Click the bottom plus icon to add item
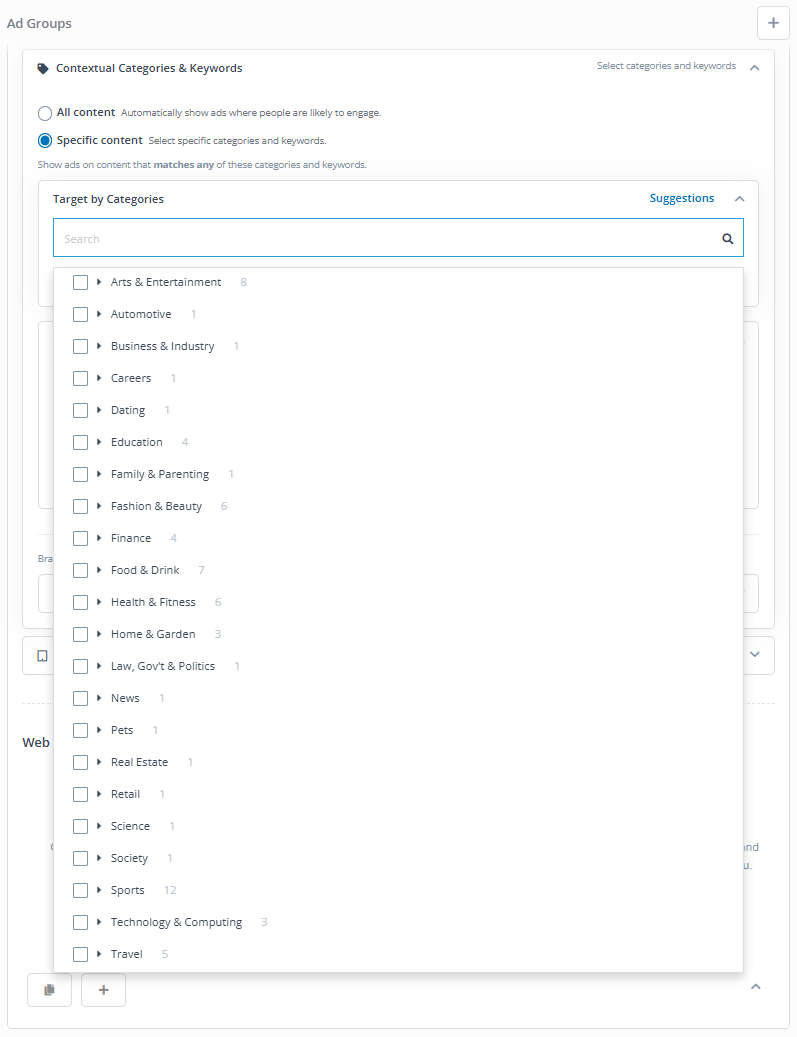 (x=103, y=990)
